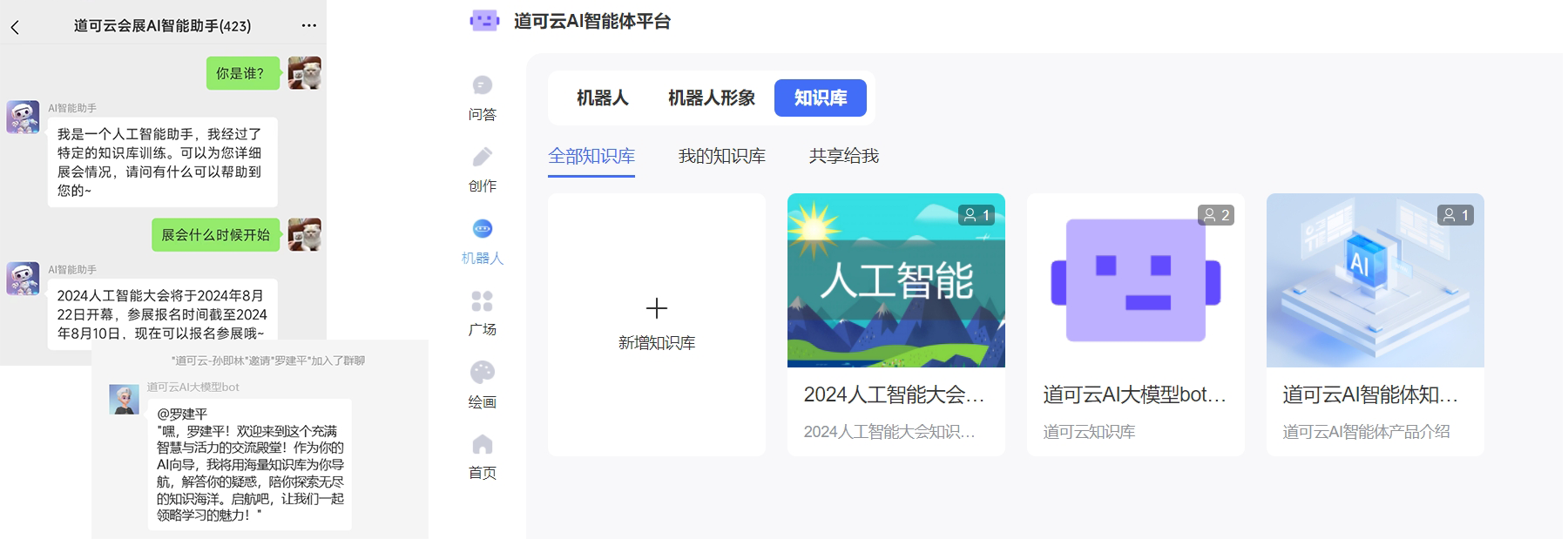Click the member count badge on 道可云AI智能体 card

tap(1455, 215)
